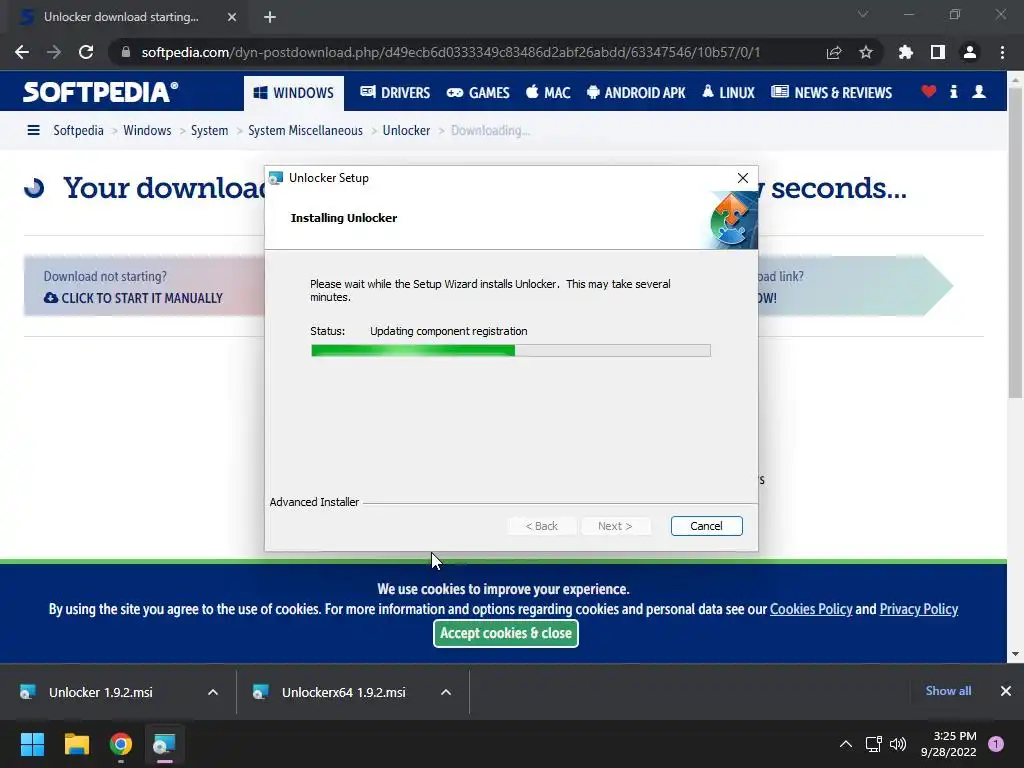The height and width of the screenshot is (768, 1024).
Task: Expand options for Unlocker 1.9.2.msi download
Action: click(x=213, y=692)
